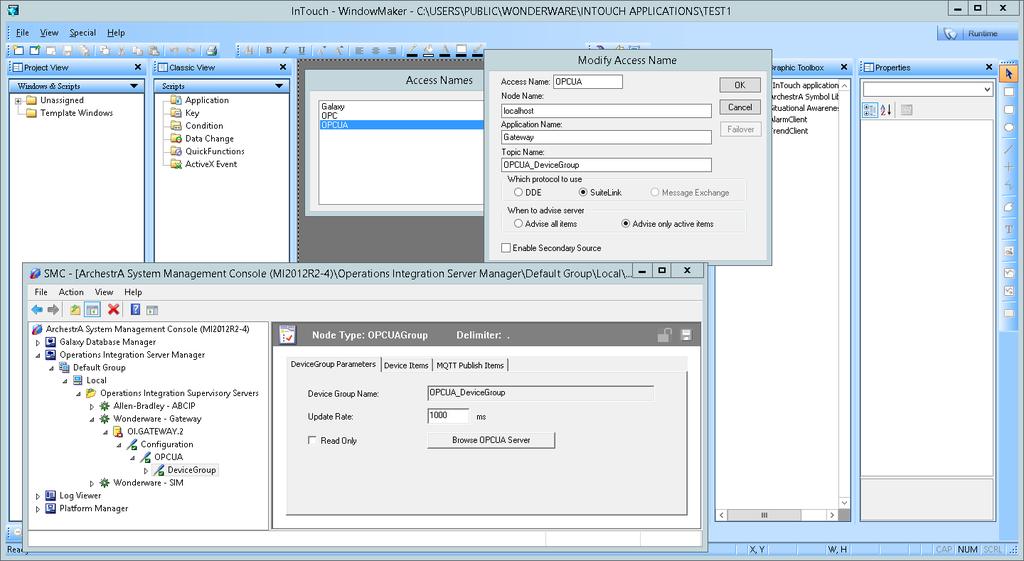Image resolution: width=1024 pixels, height=561 pixels.
Task: Open the Special menu in WindowMaker
Action: 83,33
